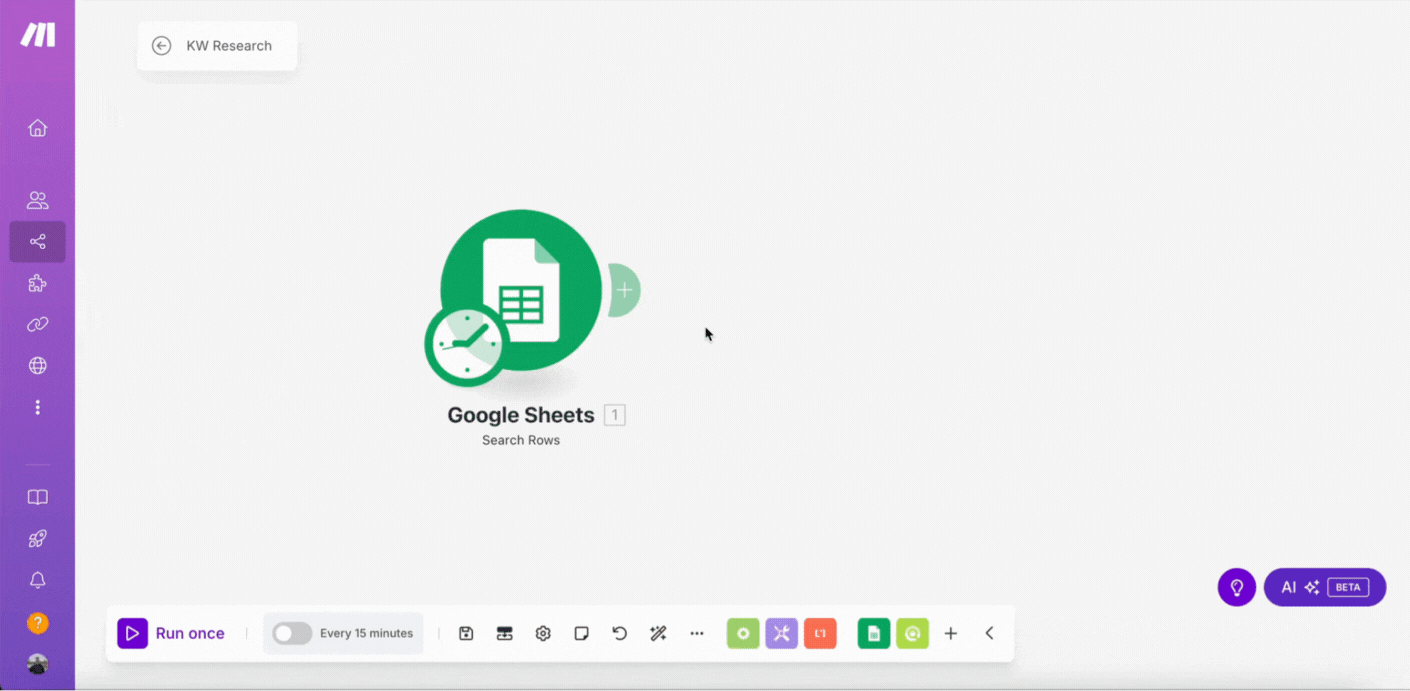Open the orange Help question mark
Image resolution: width=1410 pixels, height=691 pixels.
coord(38,623)
